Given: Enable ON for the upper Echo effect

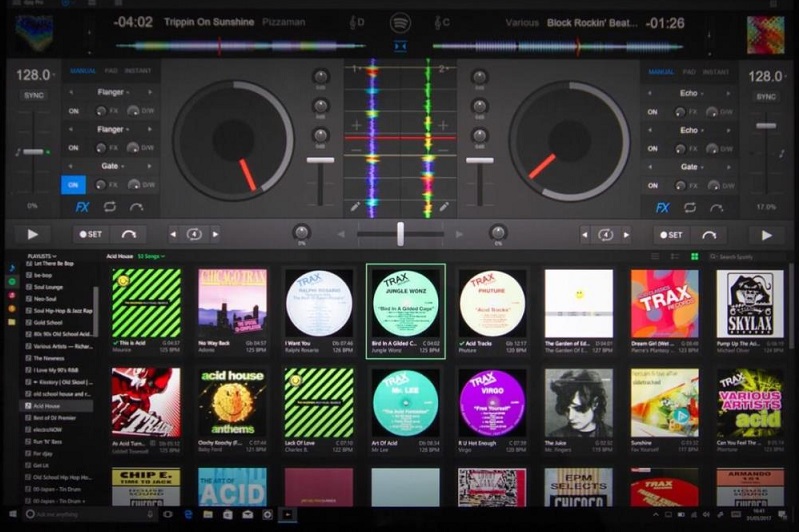Looking at the screenshot, I should [653, 112].
